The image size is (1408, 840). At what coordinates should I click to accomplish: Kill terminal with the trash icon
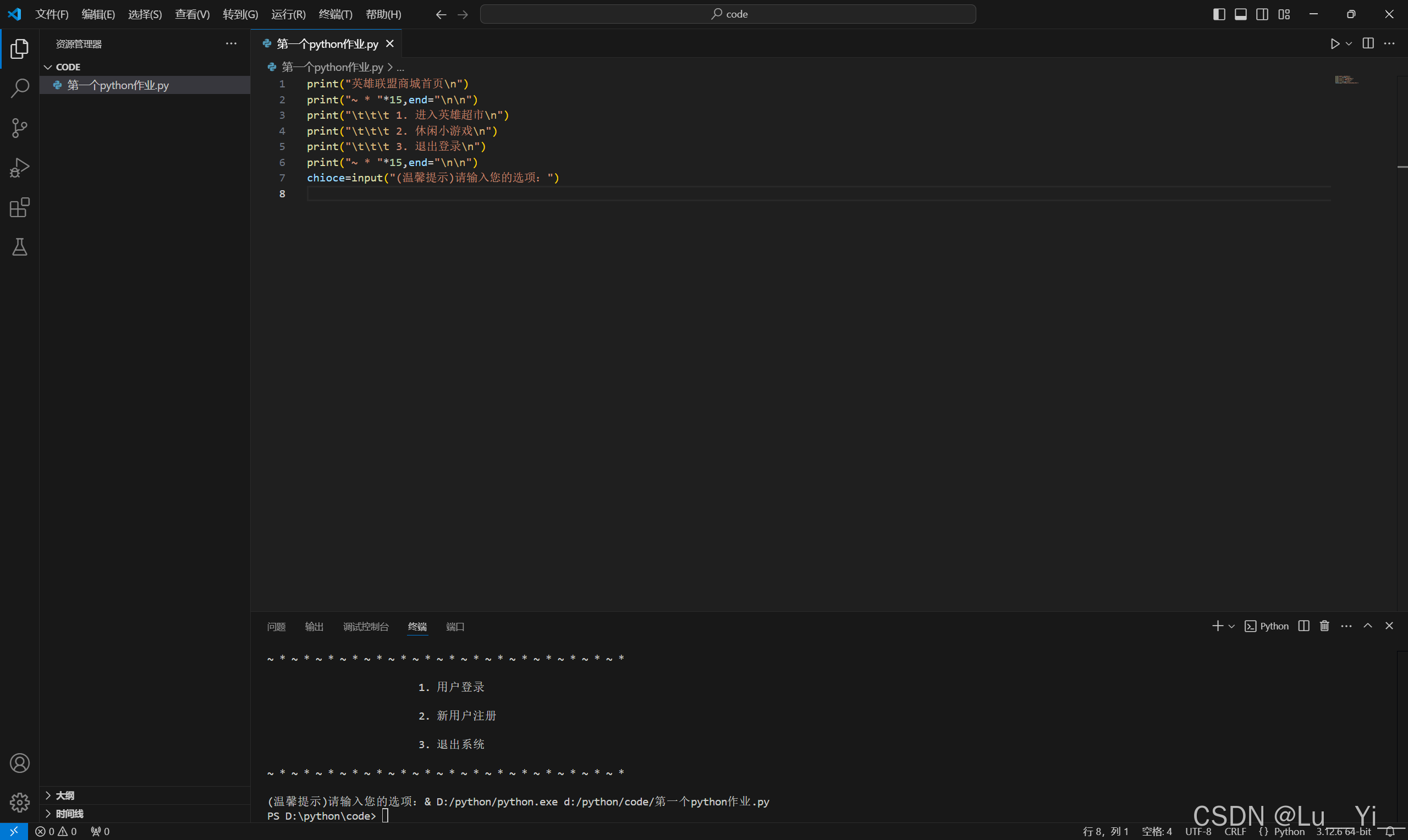tap(1324, 626)
